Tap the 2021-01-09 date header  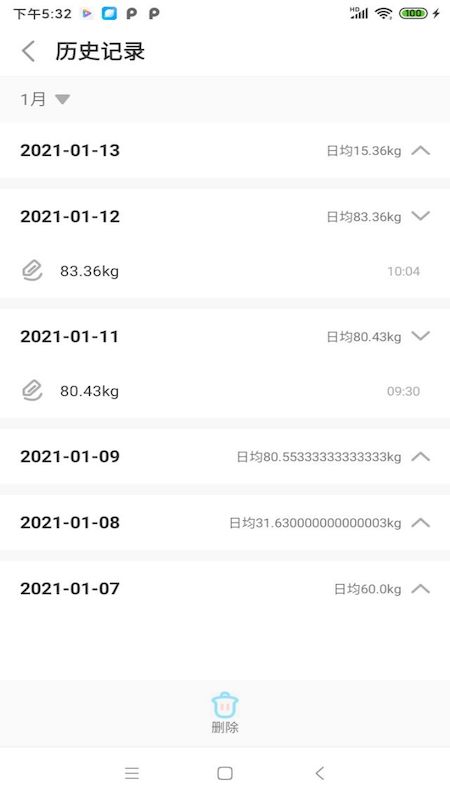pos(70,457)
